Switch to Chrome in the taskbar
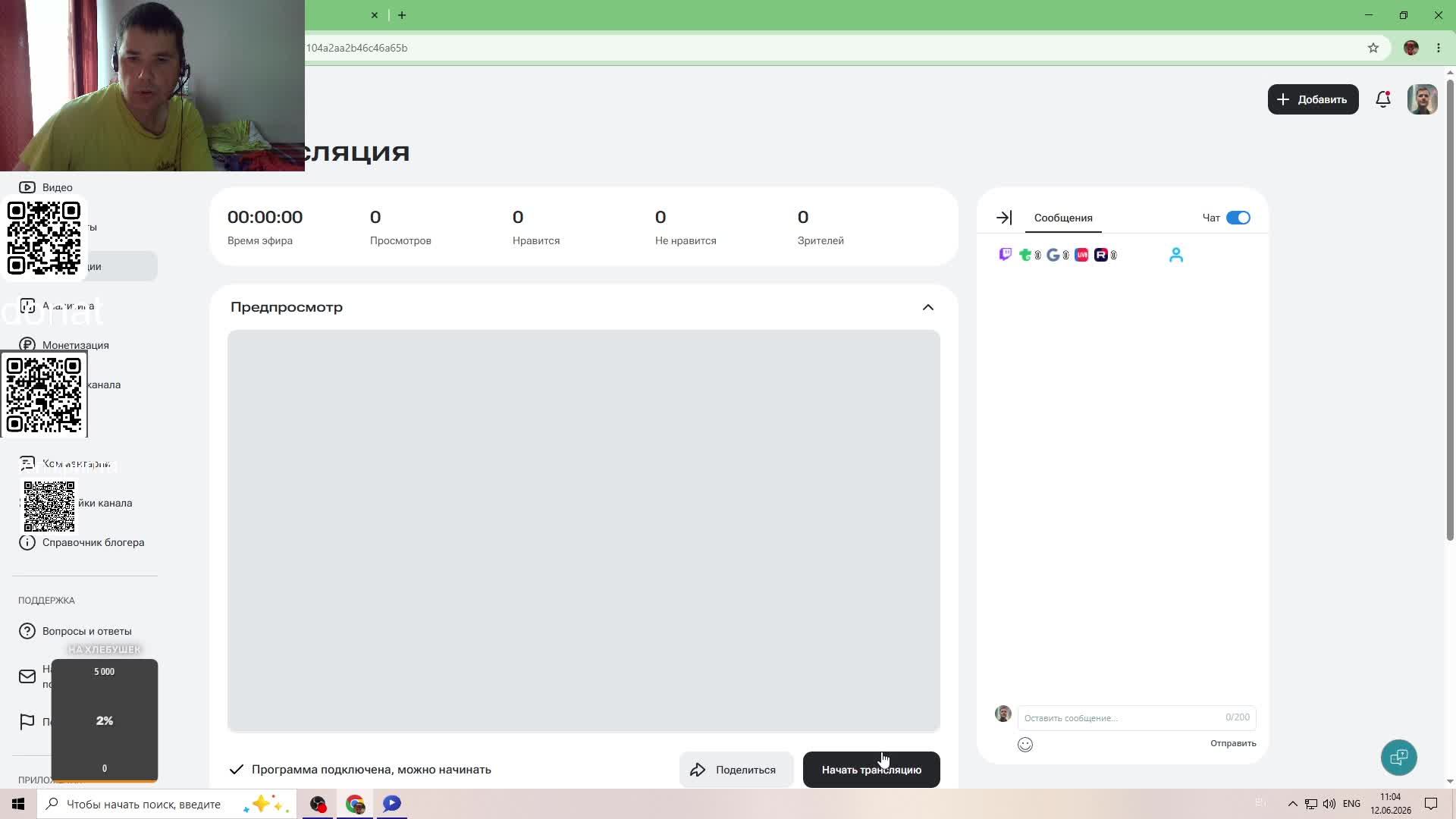Viewport: 1456px width, 819px height. (355, 804)
